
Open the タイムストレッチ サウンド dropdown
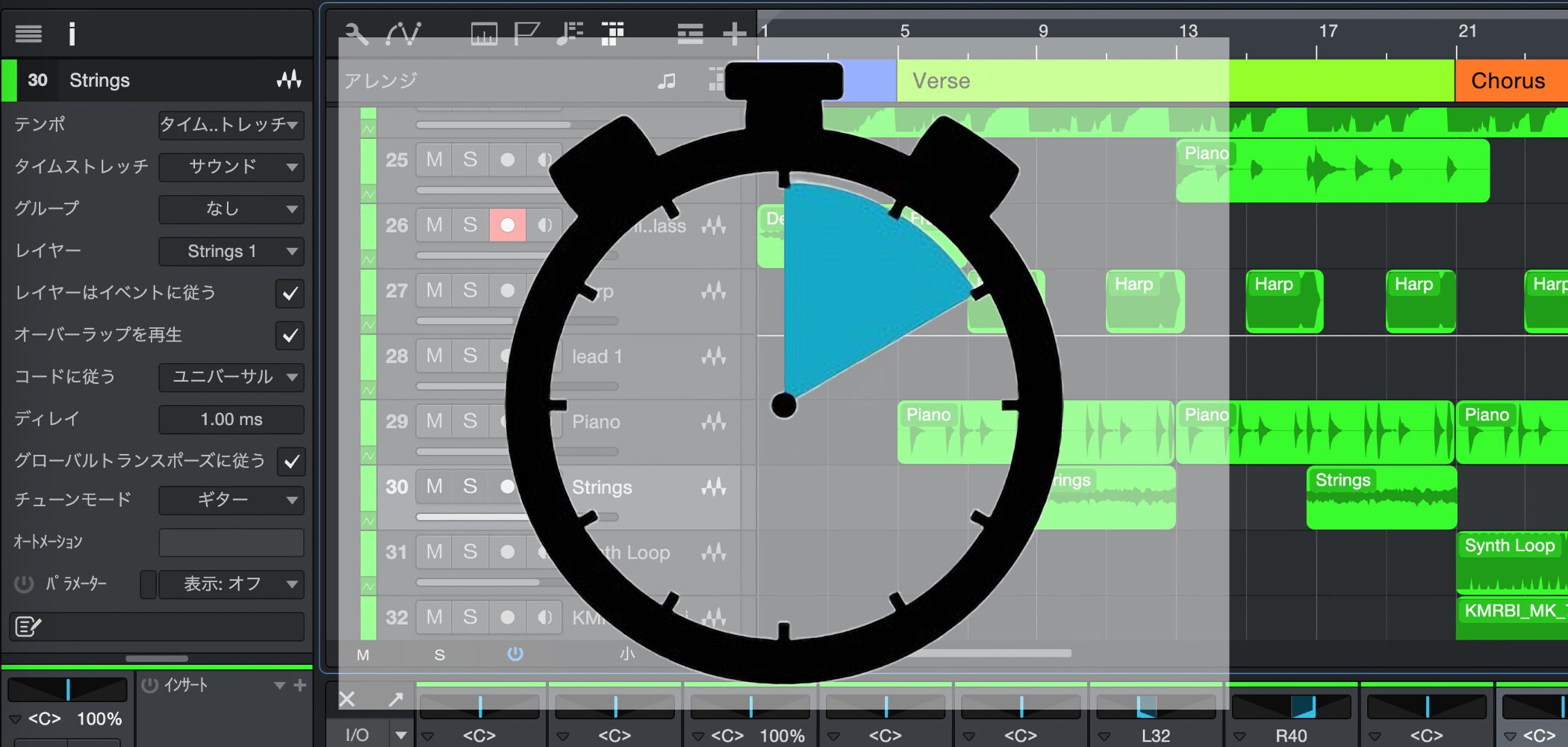coord(231,167)
